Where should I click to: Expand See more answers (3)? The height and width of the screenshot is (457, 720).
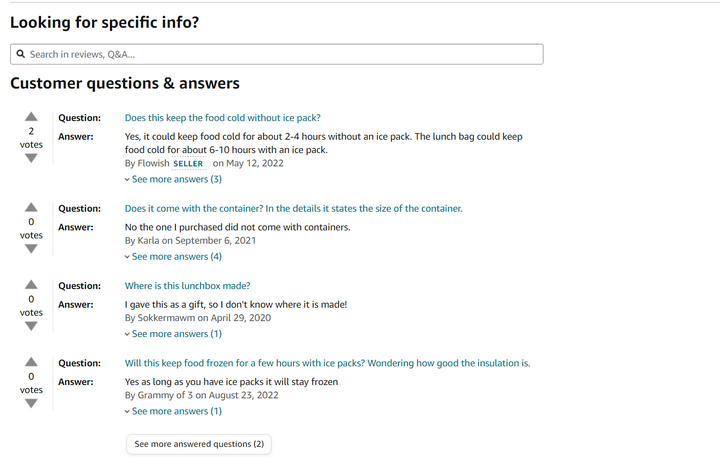[x=173, y=179]
